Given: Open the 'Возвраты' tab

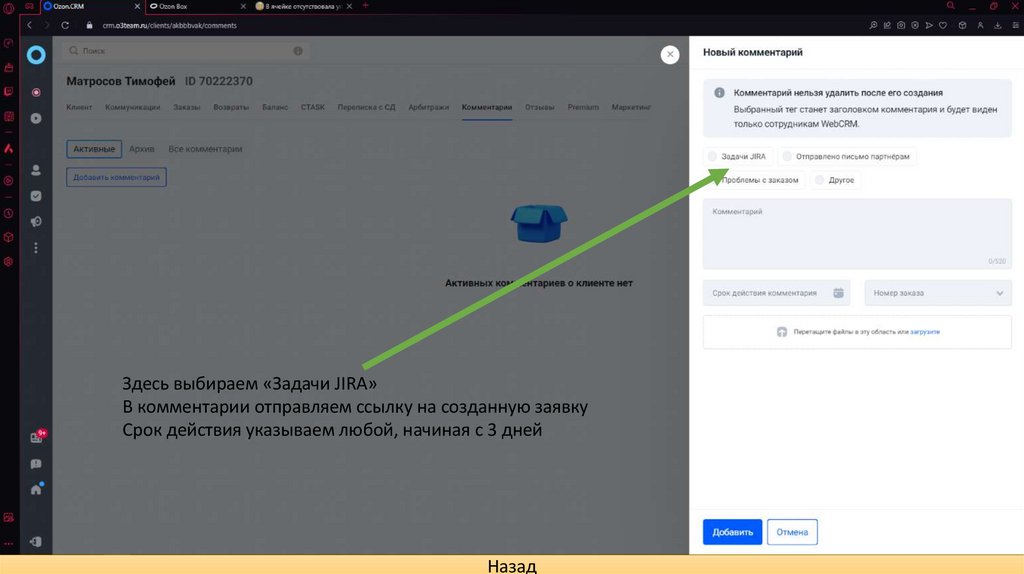Looking at the screenshot, I should coord(231,107).
